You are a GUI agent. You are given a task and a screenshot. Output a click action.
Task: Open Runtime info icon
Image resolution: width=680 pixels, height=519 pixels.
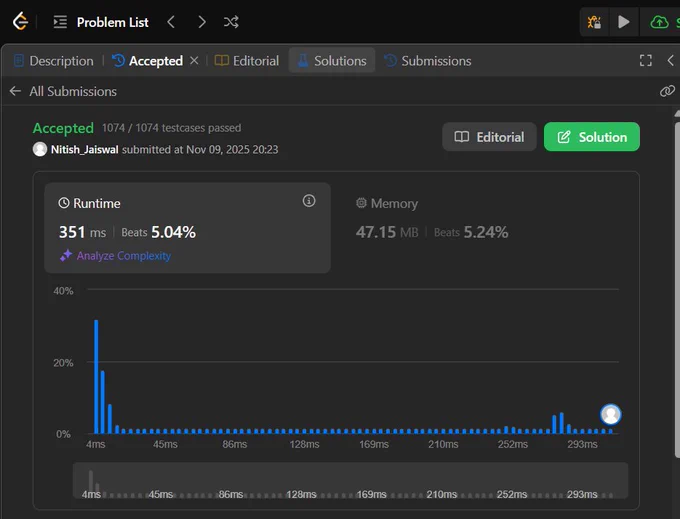[309, 201]
